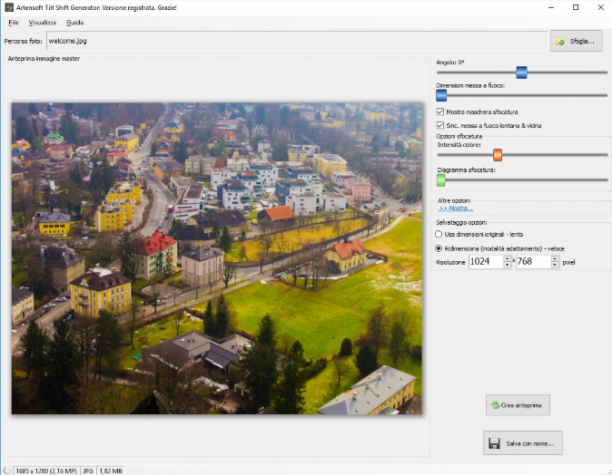
Task: Click the 1685 x 1280 (2,16 MP) status entry
Action: tap(46, 471)
